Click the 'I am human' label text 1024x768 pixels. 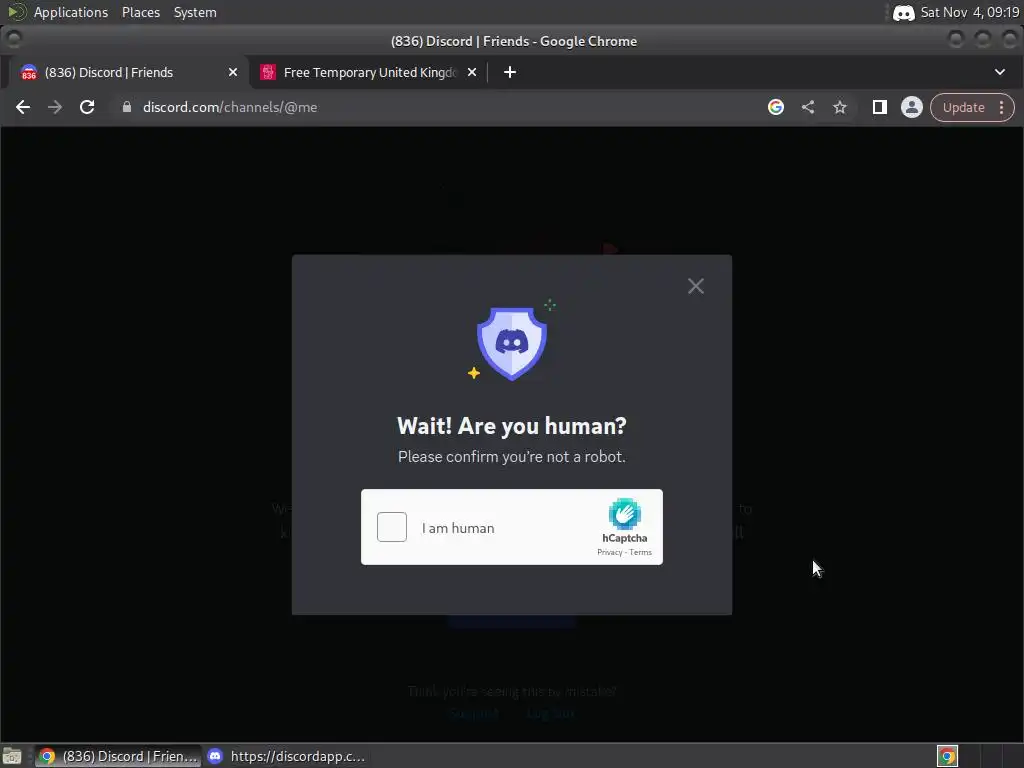[x=458, y=528]
